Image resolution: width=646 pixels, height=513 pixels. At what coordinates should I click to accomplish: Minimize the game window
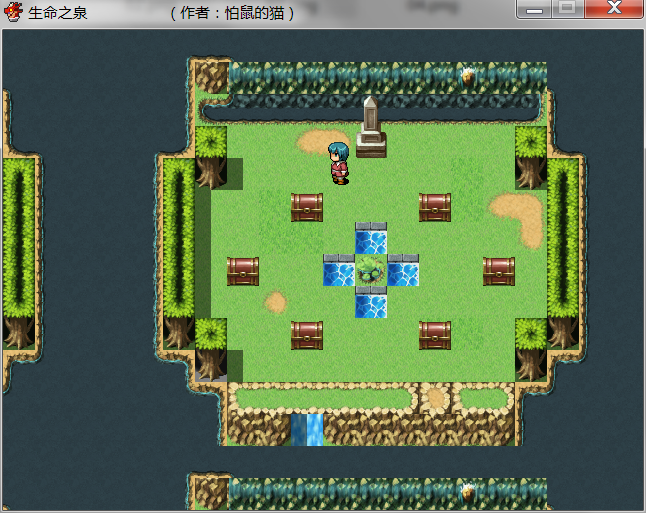coord(534,9)
